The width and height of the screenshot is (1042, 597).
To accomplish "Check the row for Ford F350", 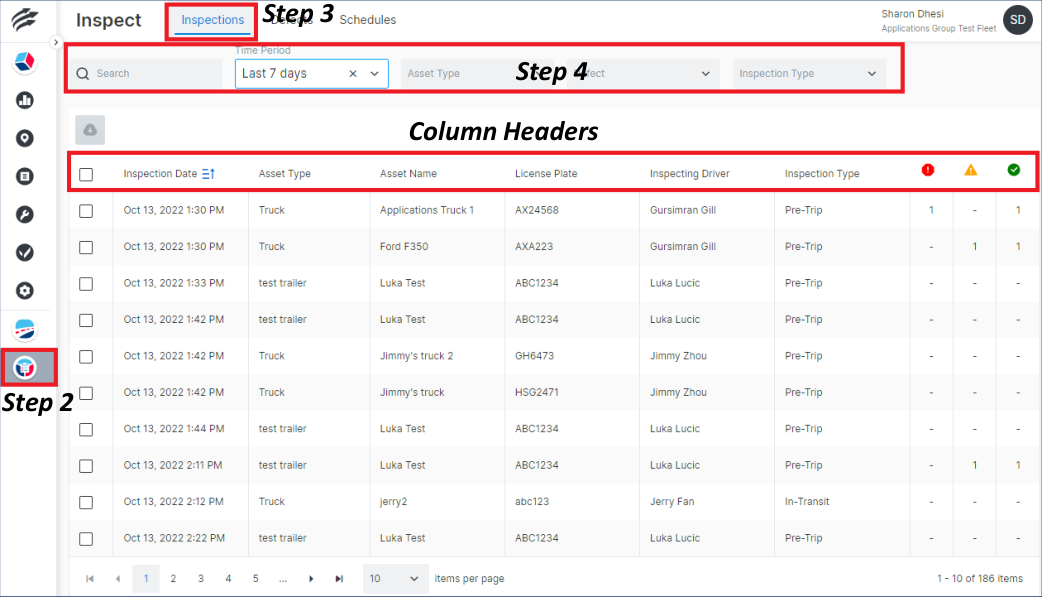I will point(86,246).
